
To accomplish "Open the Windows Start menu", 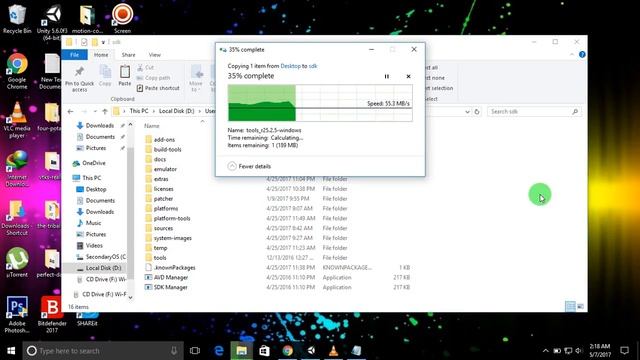I will (x=11, y=351).
